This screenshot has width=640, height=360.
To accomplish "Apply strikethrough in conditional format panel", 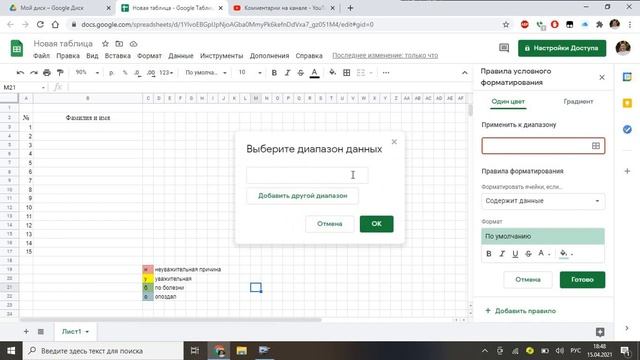I will pos(528,254).
